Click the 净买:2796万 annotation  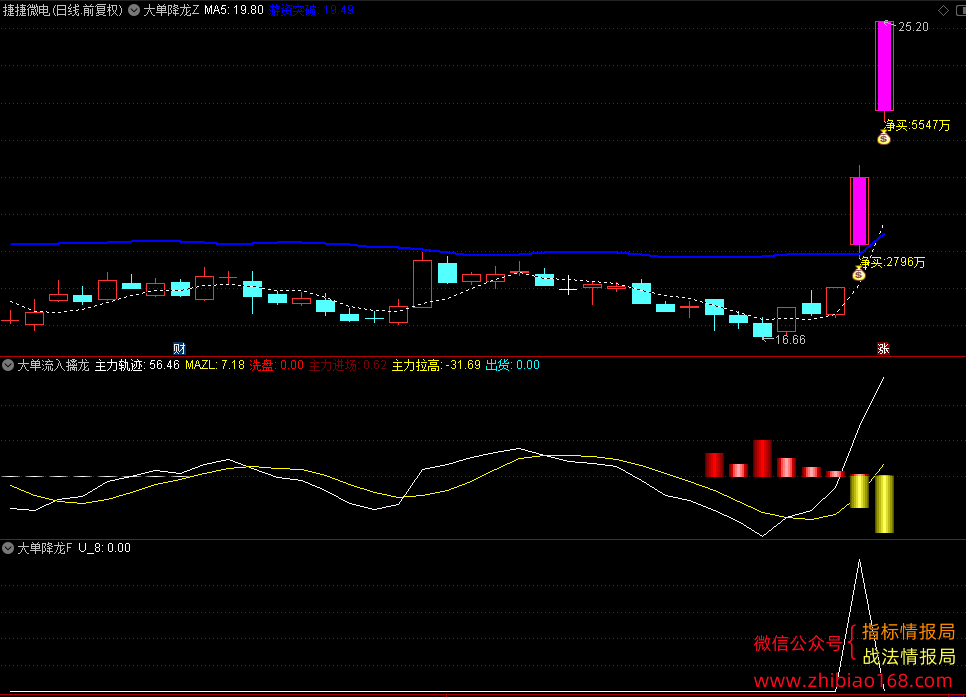893,262
